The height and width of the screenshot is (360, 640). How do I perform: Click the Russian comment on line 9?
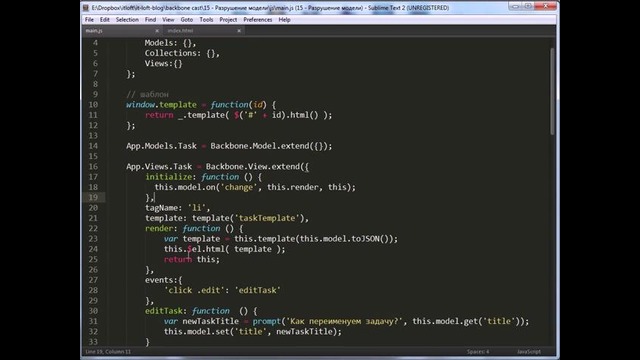147,94
